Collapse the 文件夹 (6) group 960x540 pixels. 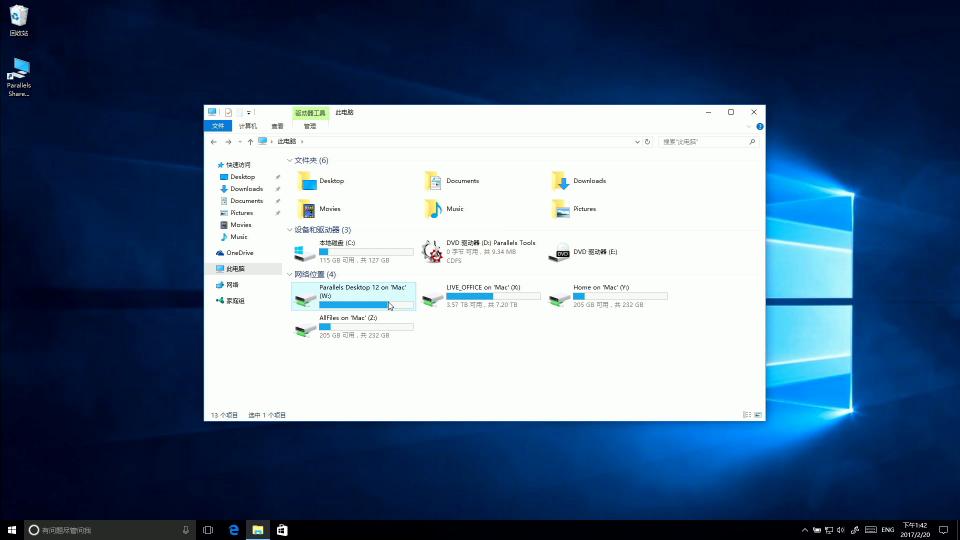tap(290, 160)
